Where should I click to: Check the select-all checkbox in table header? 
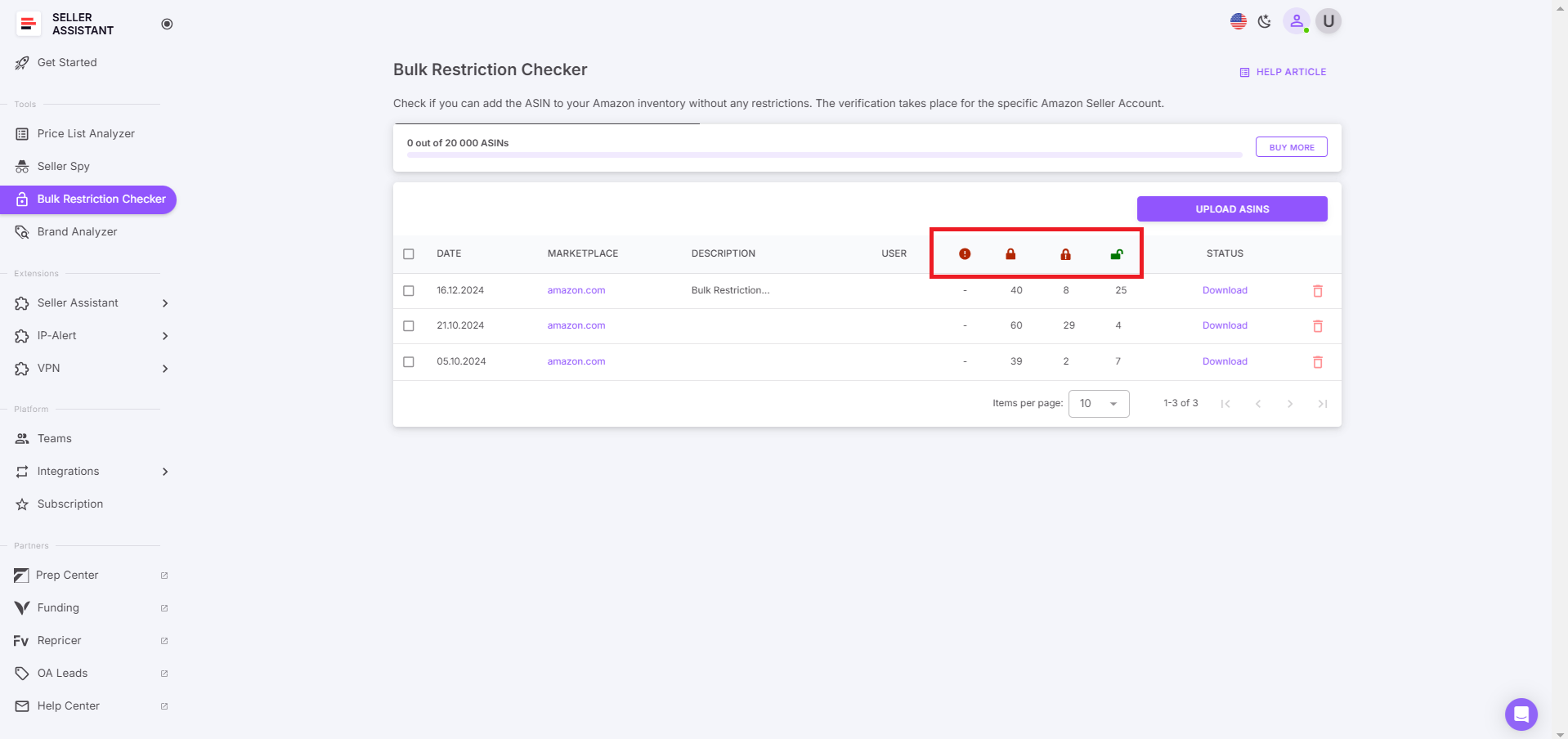pyautogui.click(x=409, y=254)
